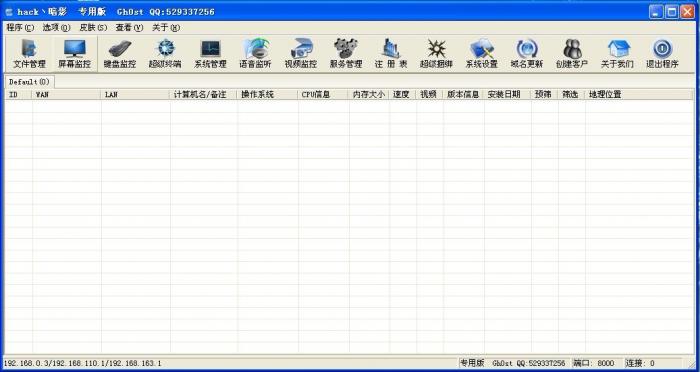Viewport: 700px width, 372px height.
Task: Click the 创建客户 create client icon
Action: 572,54
